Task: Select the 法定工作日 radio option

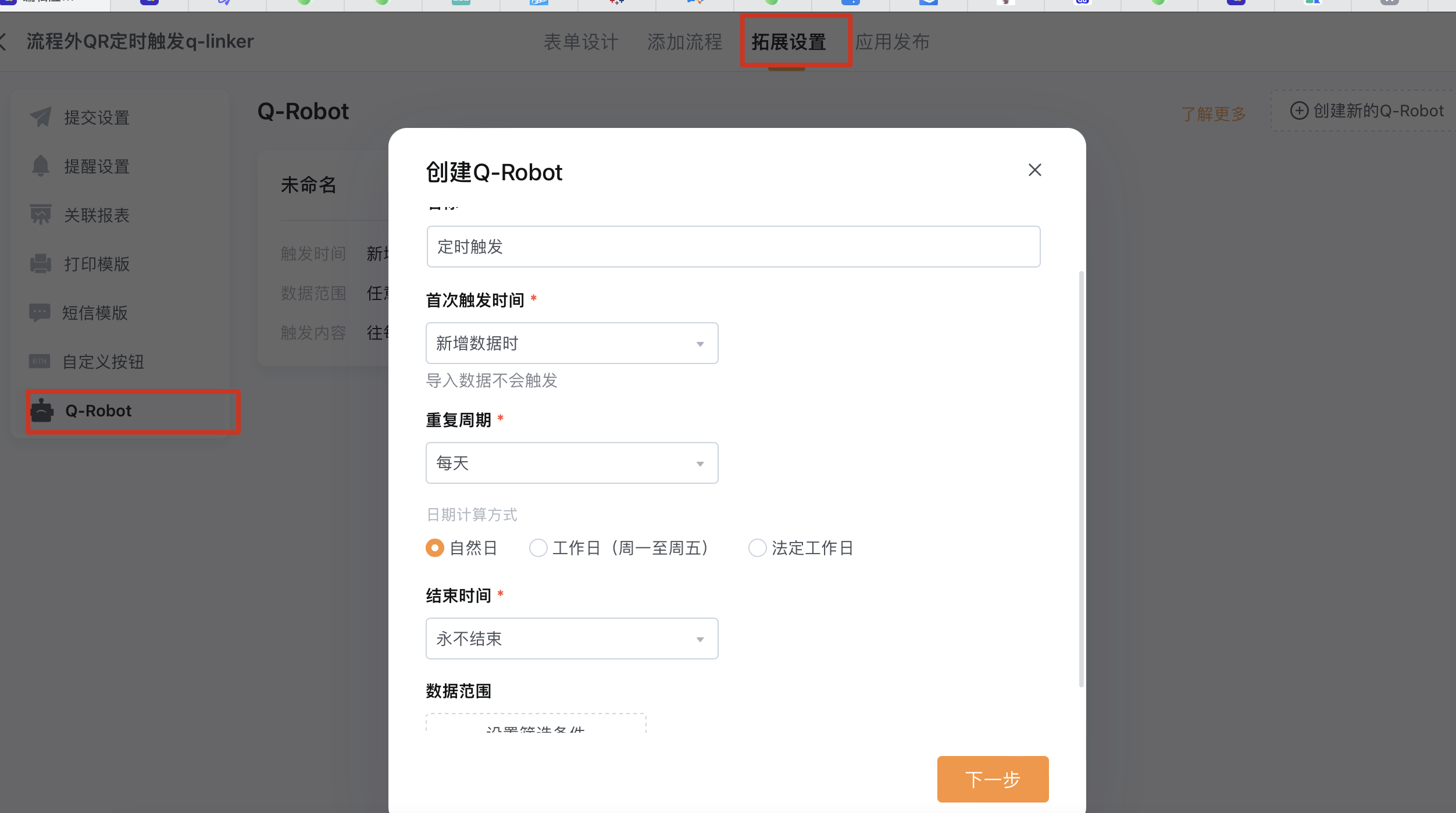Action: (757, 548)
